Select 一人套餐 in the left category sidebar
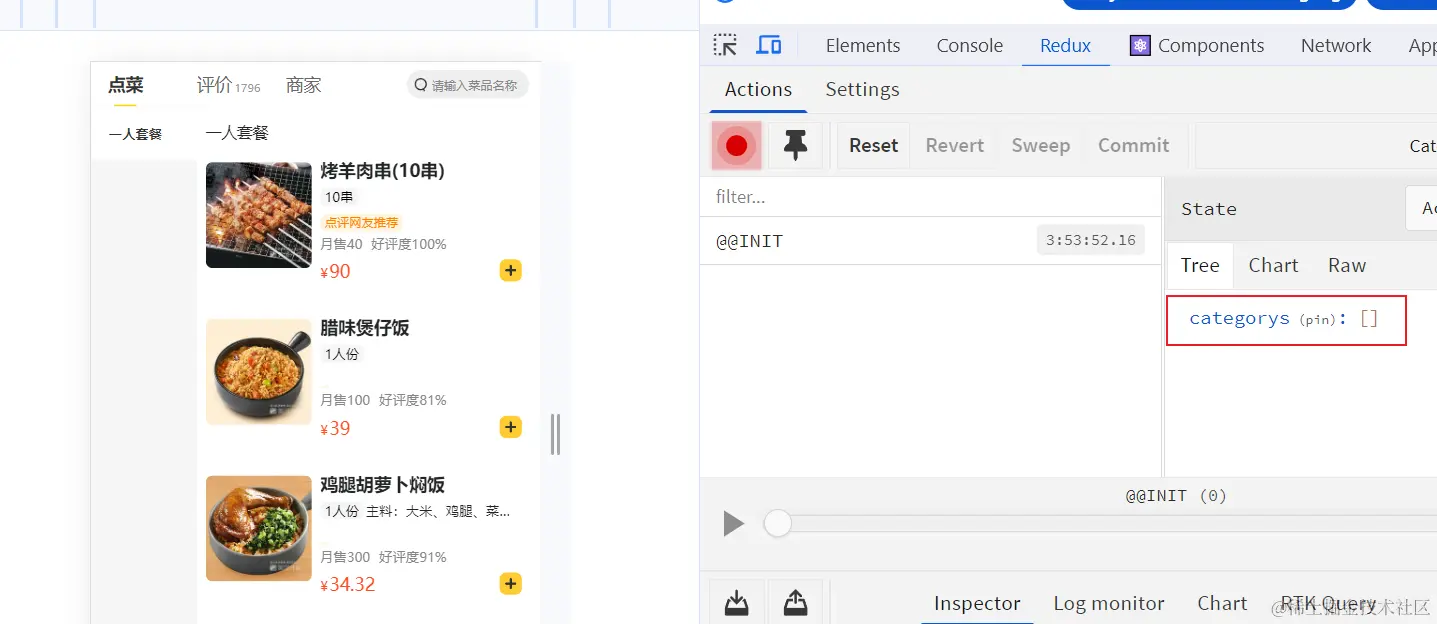 (135, 134)
